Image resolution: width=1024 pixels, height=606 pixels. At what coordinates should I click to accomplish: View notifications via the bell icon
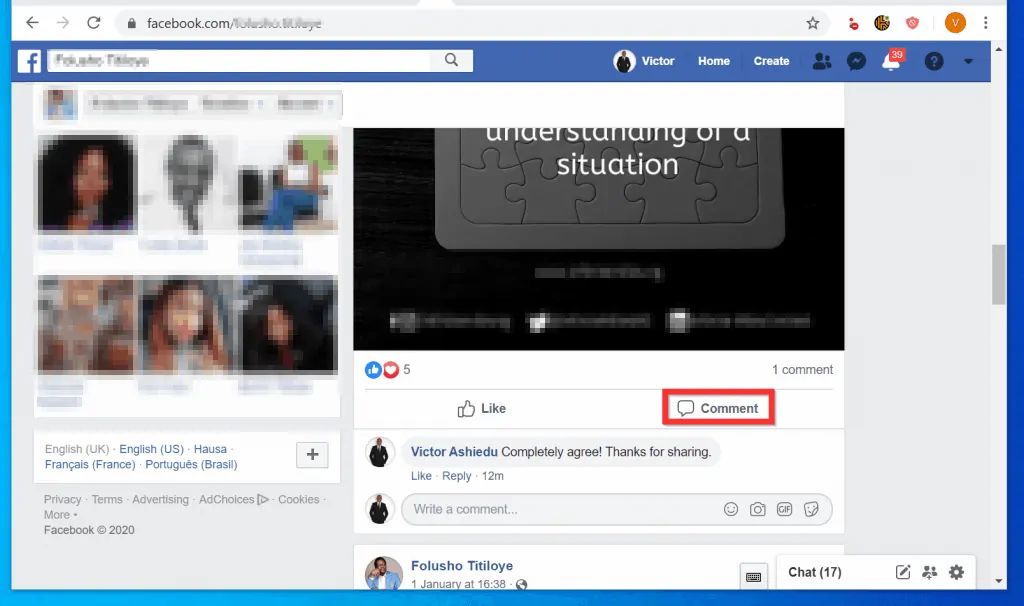(x=890, y=61)
